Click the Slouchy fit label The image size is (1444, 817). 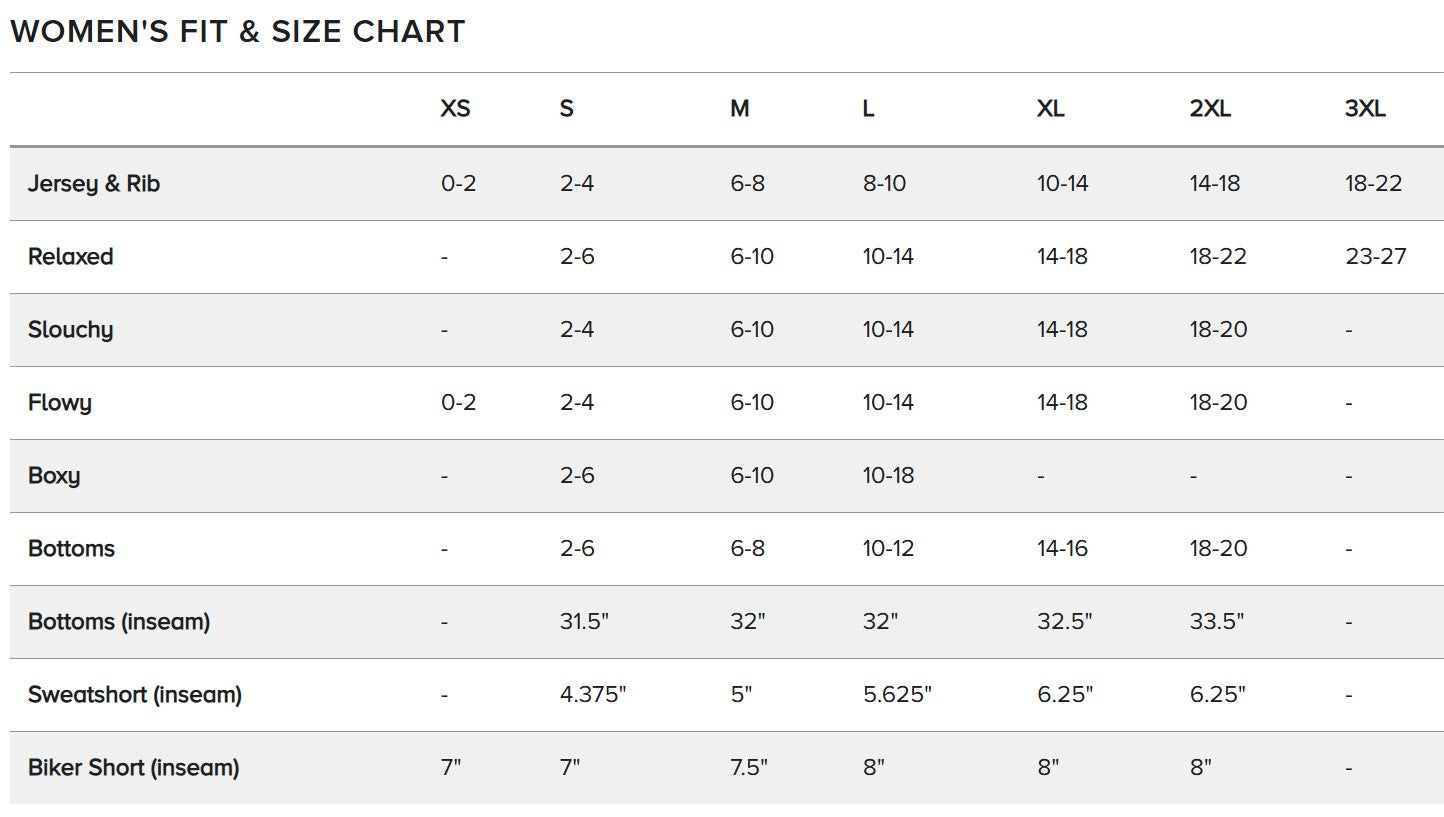tap(70, 330)
